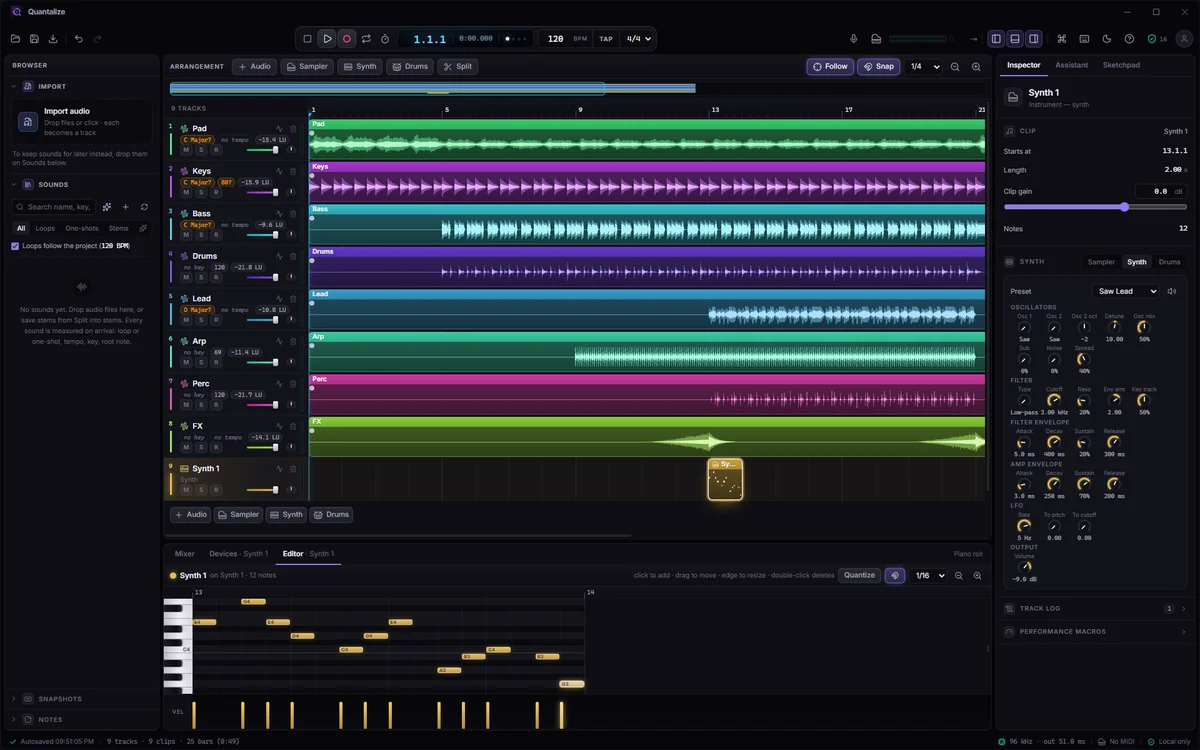
Task: Click the Lead track automation curve icon
Action: tap(279, 298)
